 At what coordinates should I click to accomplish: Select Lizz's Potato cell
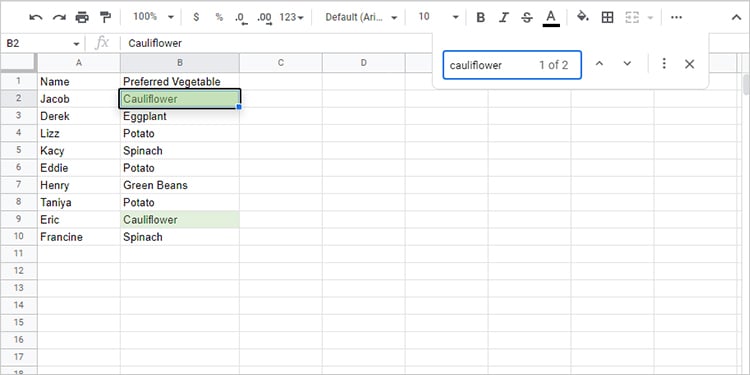(x=180, y=133)
